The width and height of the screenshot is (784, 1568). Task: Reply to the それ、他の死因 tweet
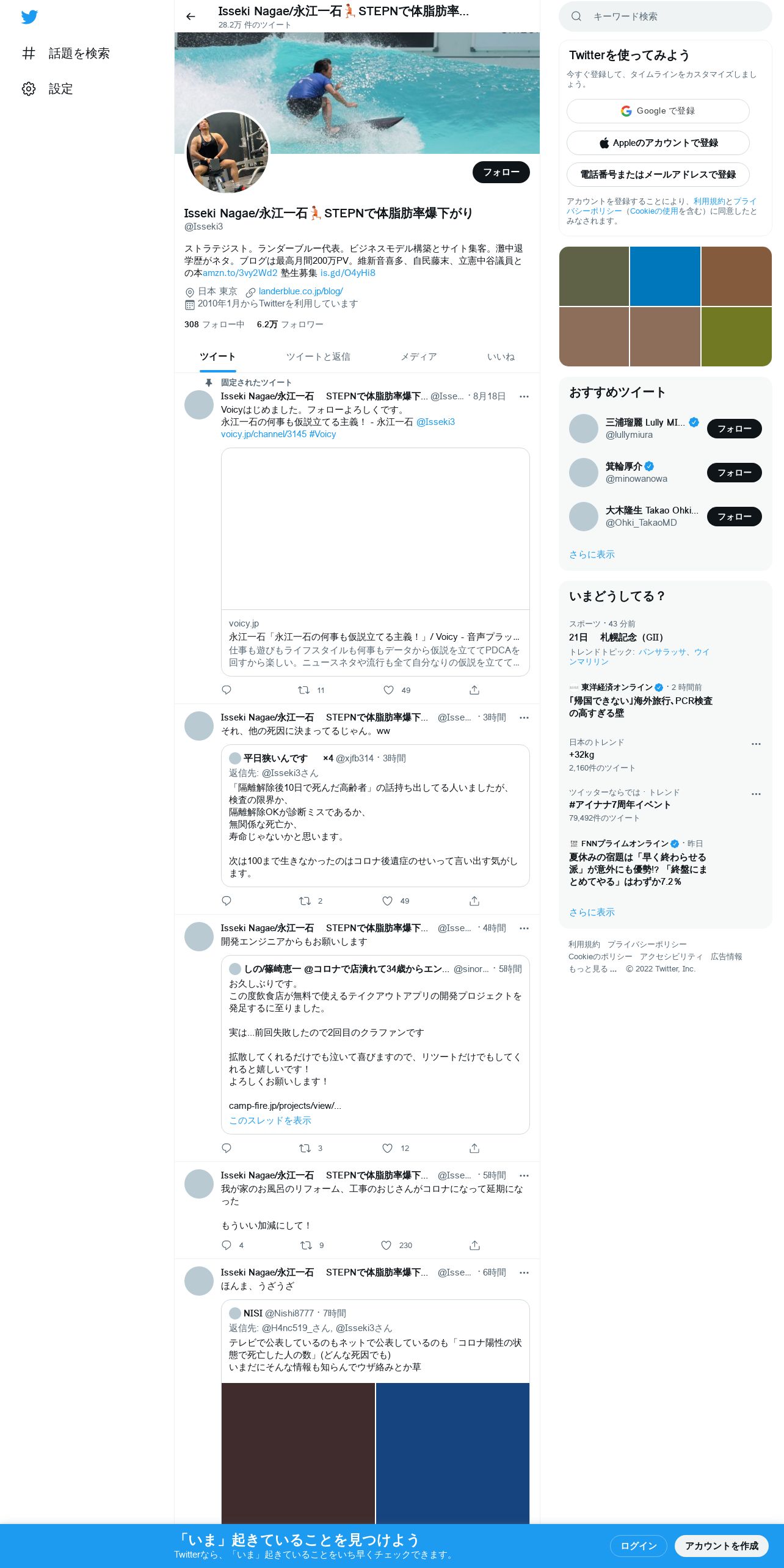227,901
